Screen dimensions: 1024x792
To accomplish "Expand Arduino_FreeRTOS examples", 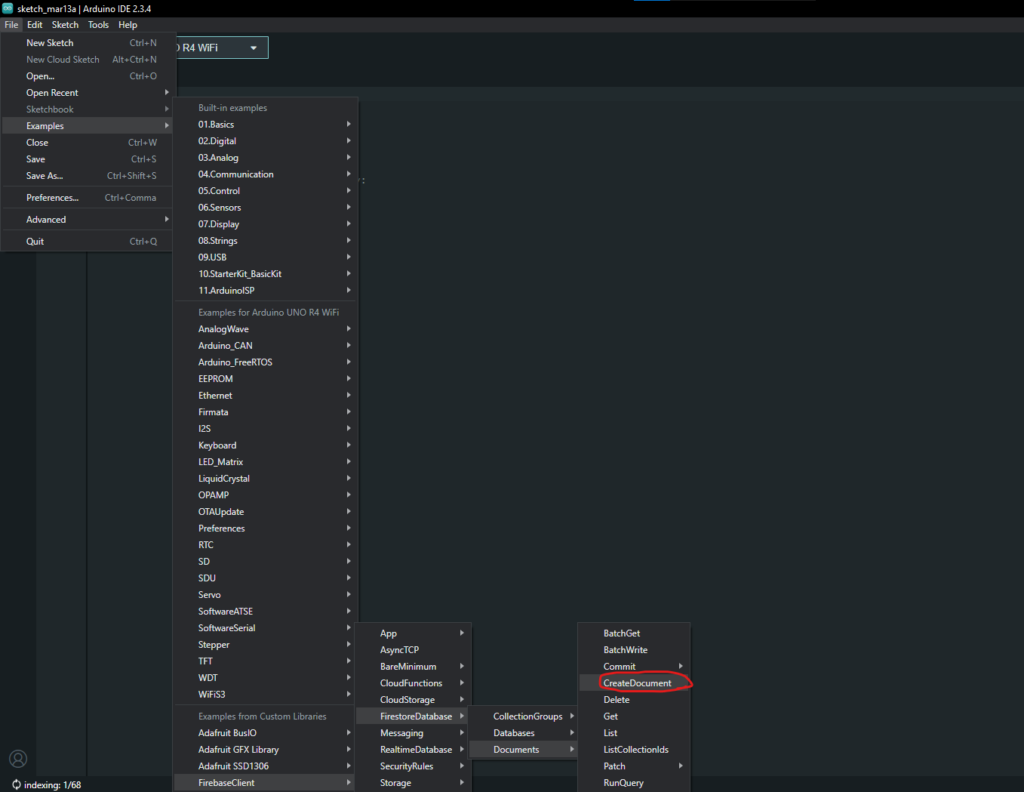I will click(266, 362).
